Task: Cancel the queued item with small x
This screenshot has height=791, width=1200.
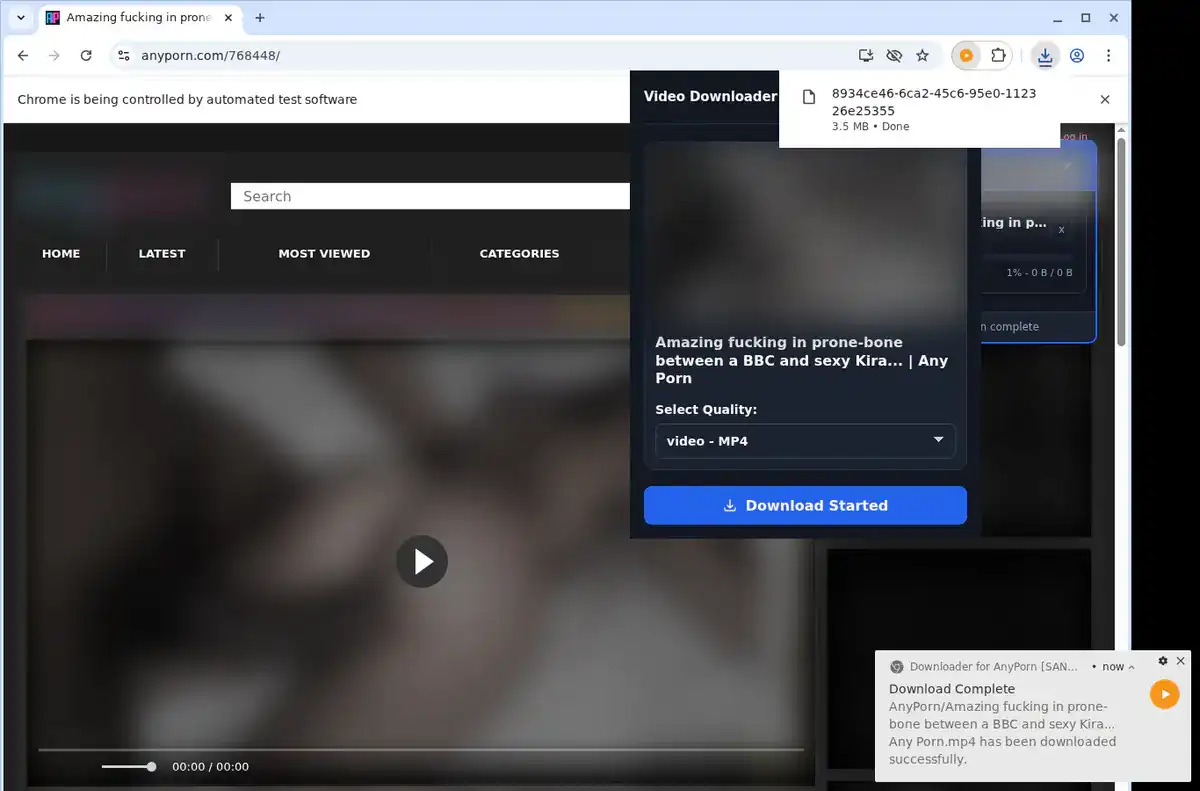Action: click(x=1061, y=230)
